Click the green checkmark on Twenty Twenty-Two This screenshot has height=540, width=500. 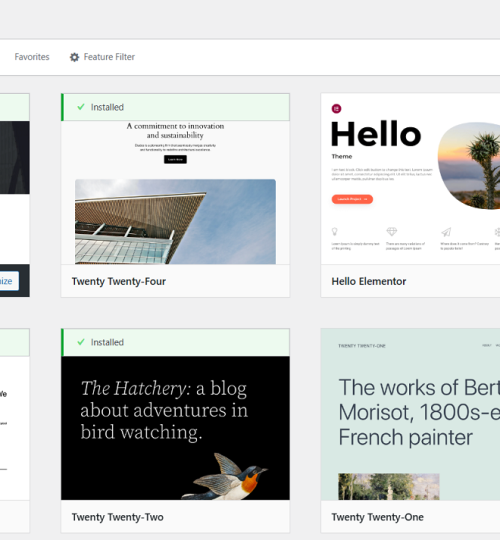[x=81, y=342]
